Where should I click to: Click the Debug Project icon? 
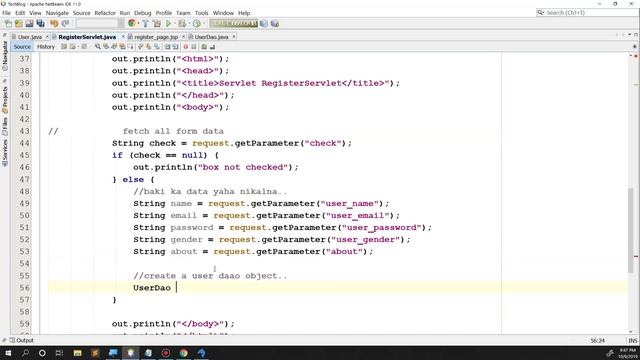pos(182,24)
